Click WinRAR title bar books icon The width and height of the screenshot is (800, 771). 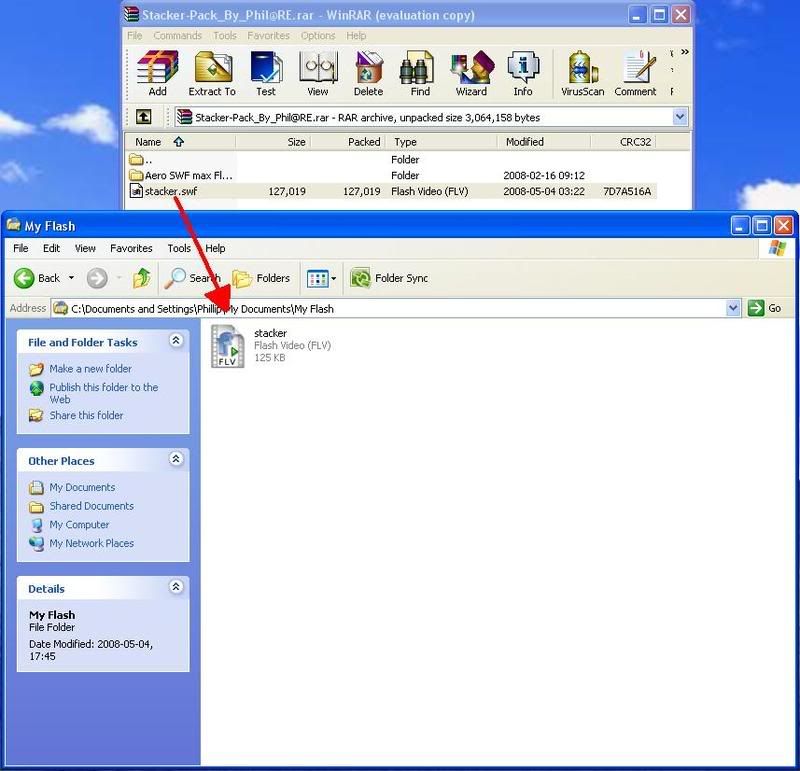tap(132, 14)
